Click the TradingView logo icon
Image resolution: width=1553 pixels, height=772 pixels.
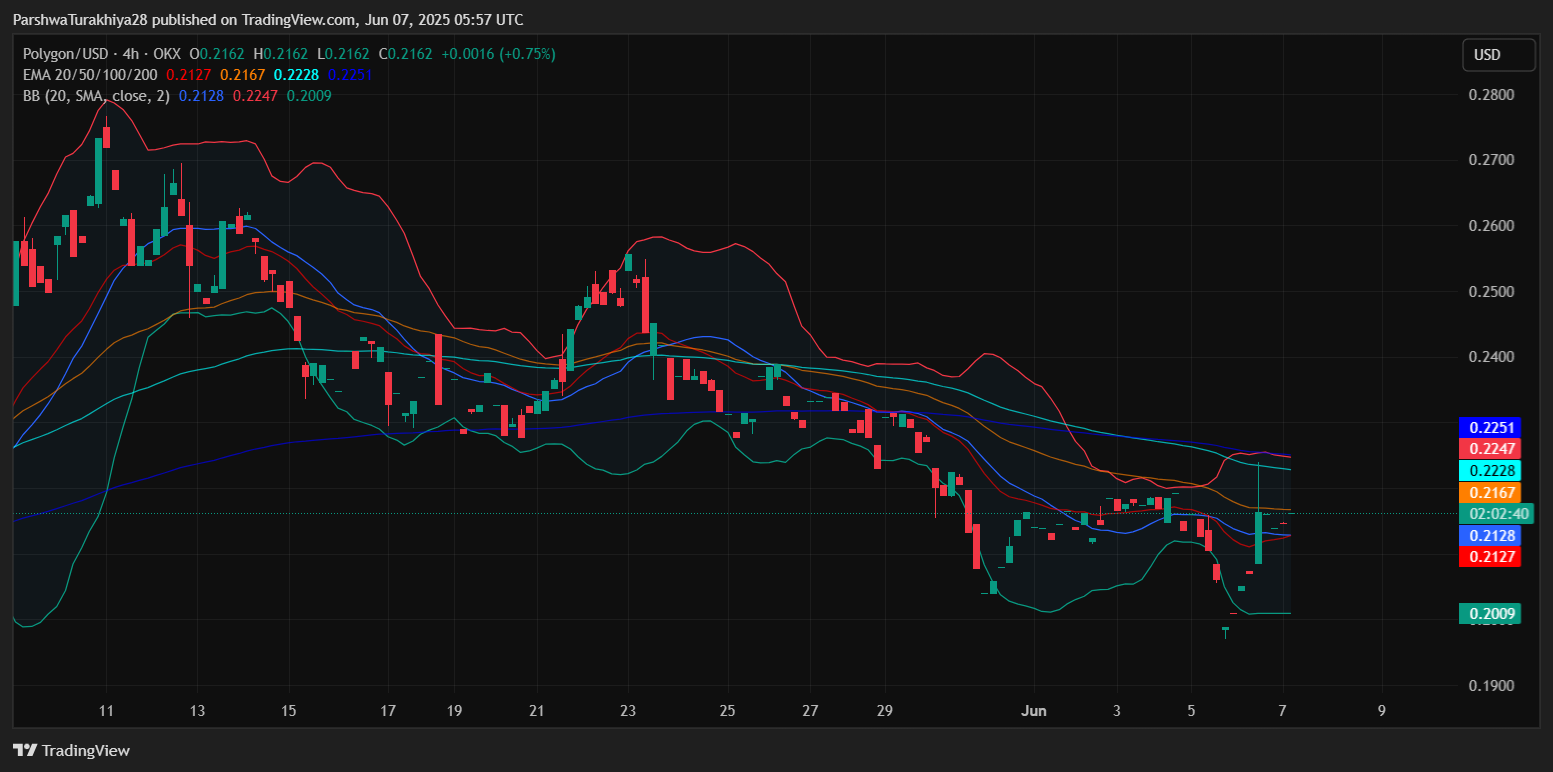(24, 750)
